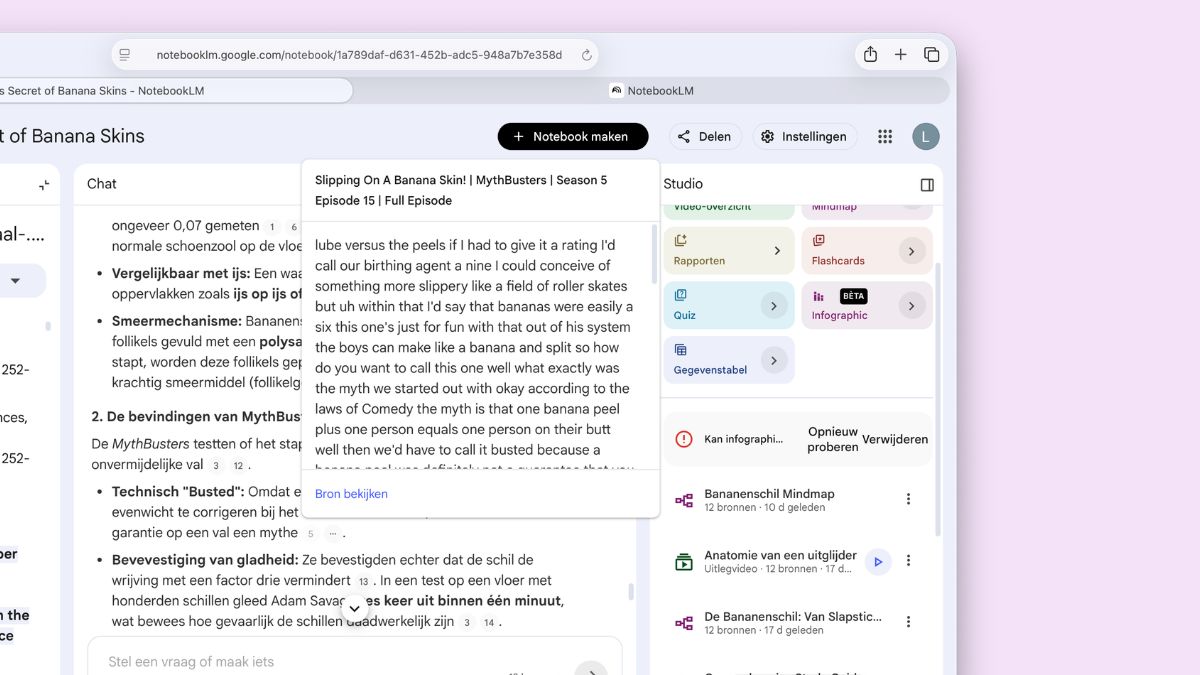The width and height of the screenshot is (1200, 675).
Task: Jump to bottom of chat with down arrow
Action: coord(354,608)
